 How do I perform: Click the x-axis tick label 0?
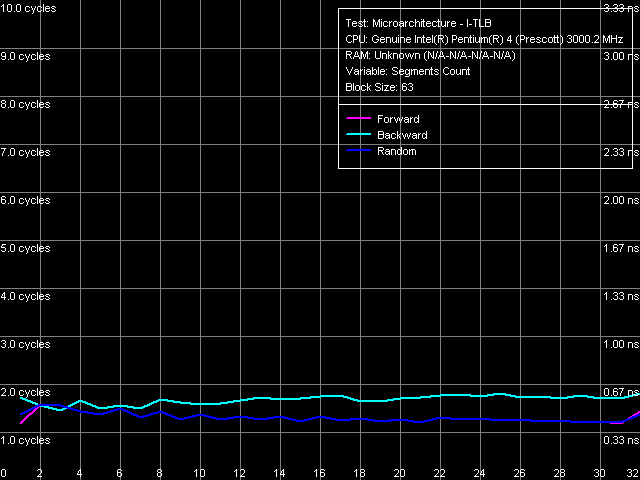point(4,473)
